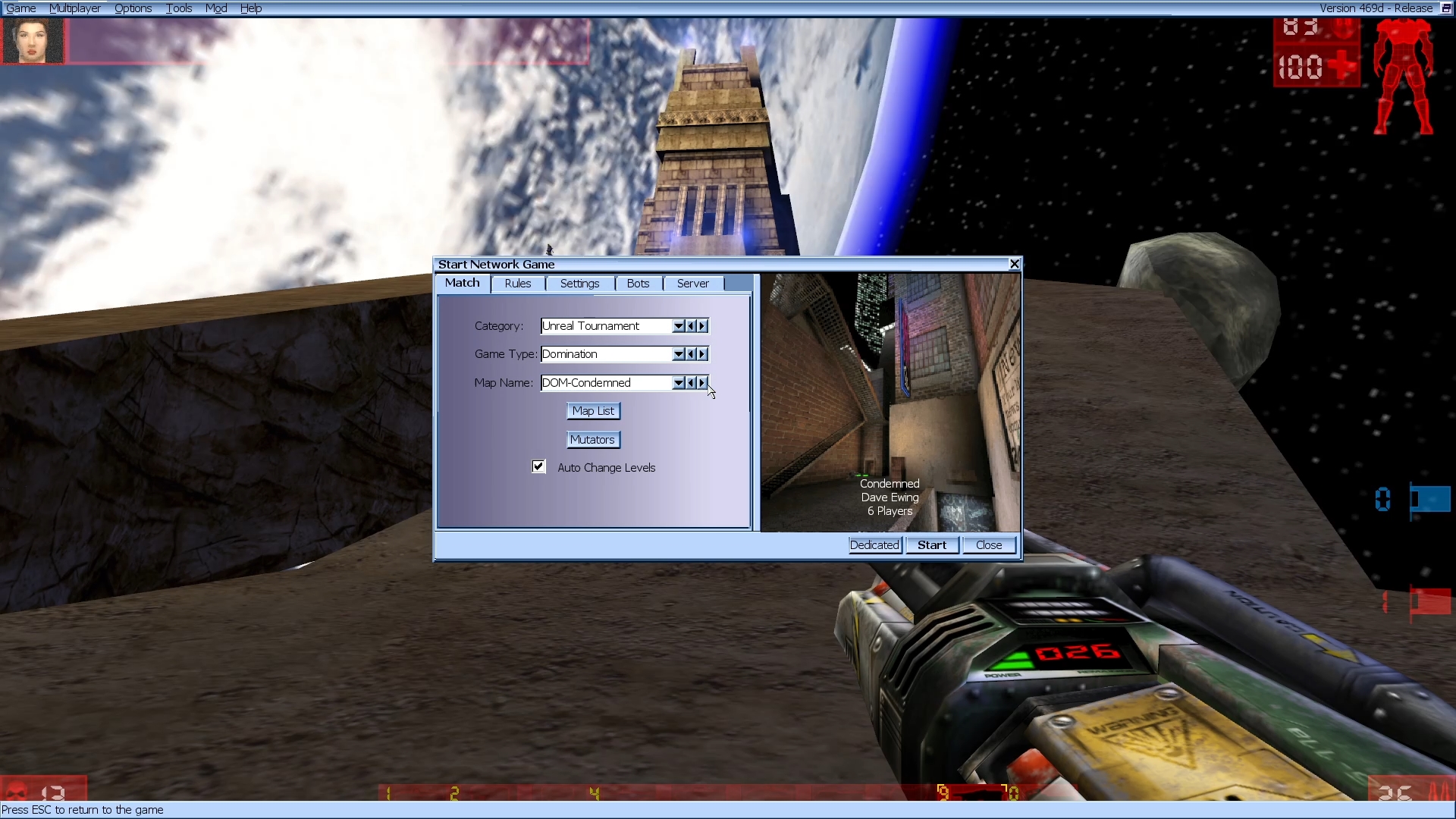
Task: Click the Unreal Tournament category field
Action: [x=606, y=326]
